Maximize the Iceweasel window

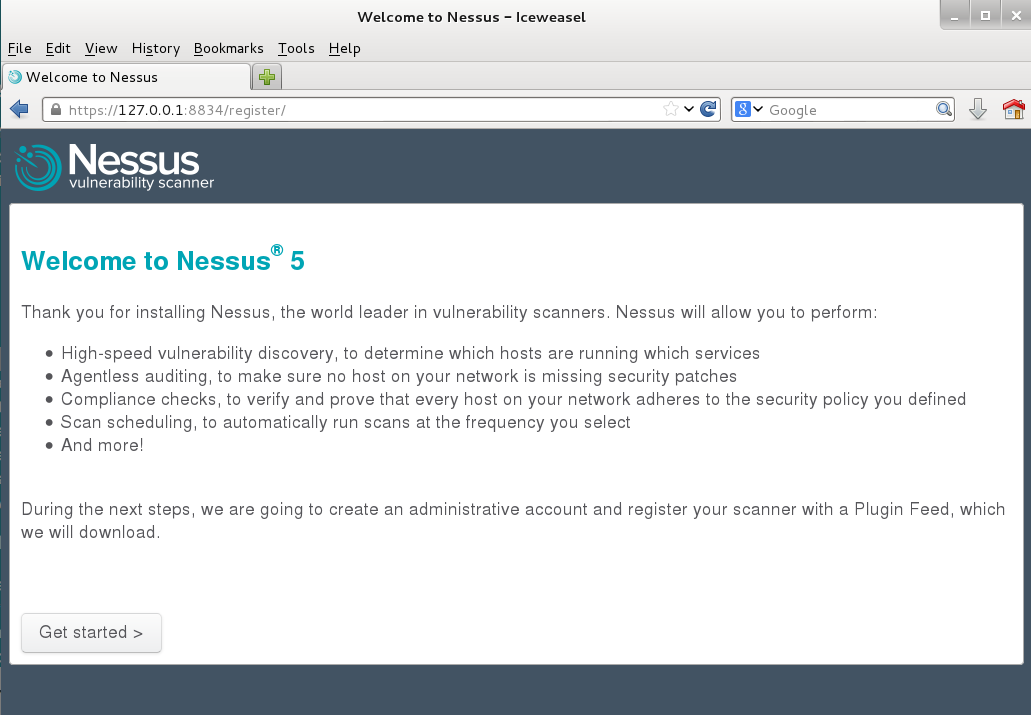point(985,16)
